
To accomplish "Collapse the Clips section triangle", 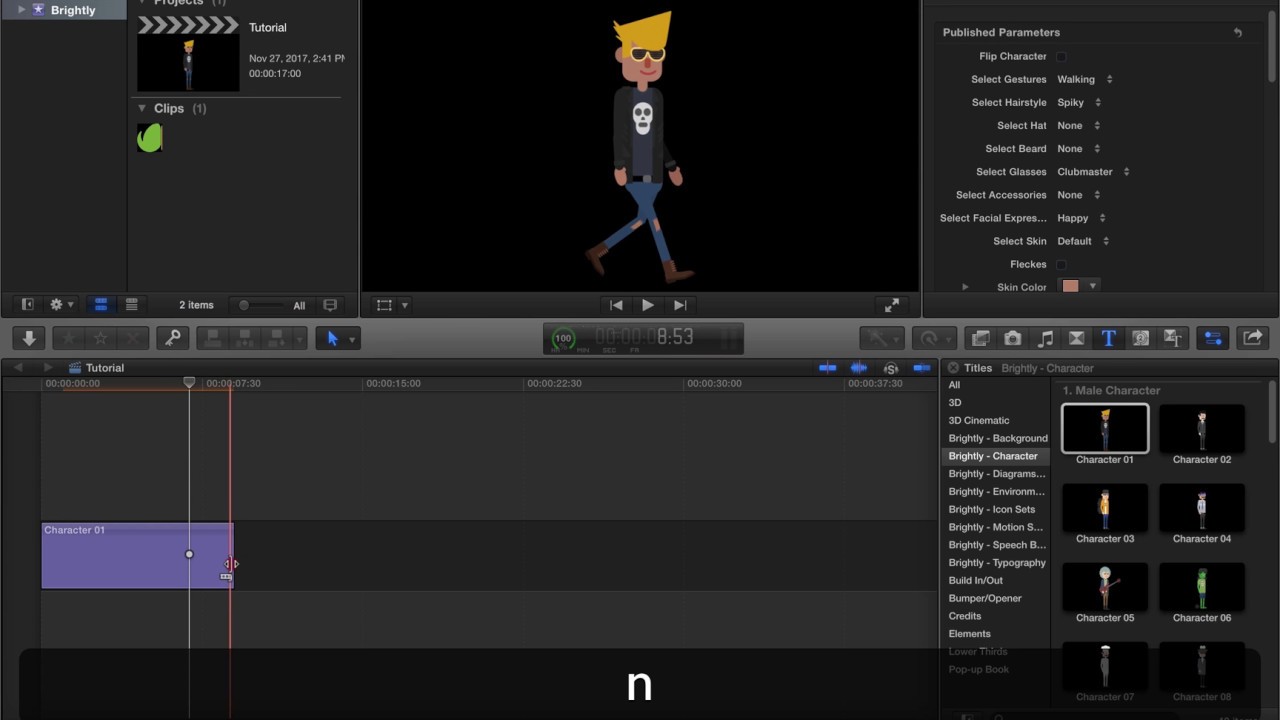I will pos(142,108).
